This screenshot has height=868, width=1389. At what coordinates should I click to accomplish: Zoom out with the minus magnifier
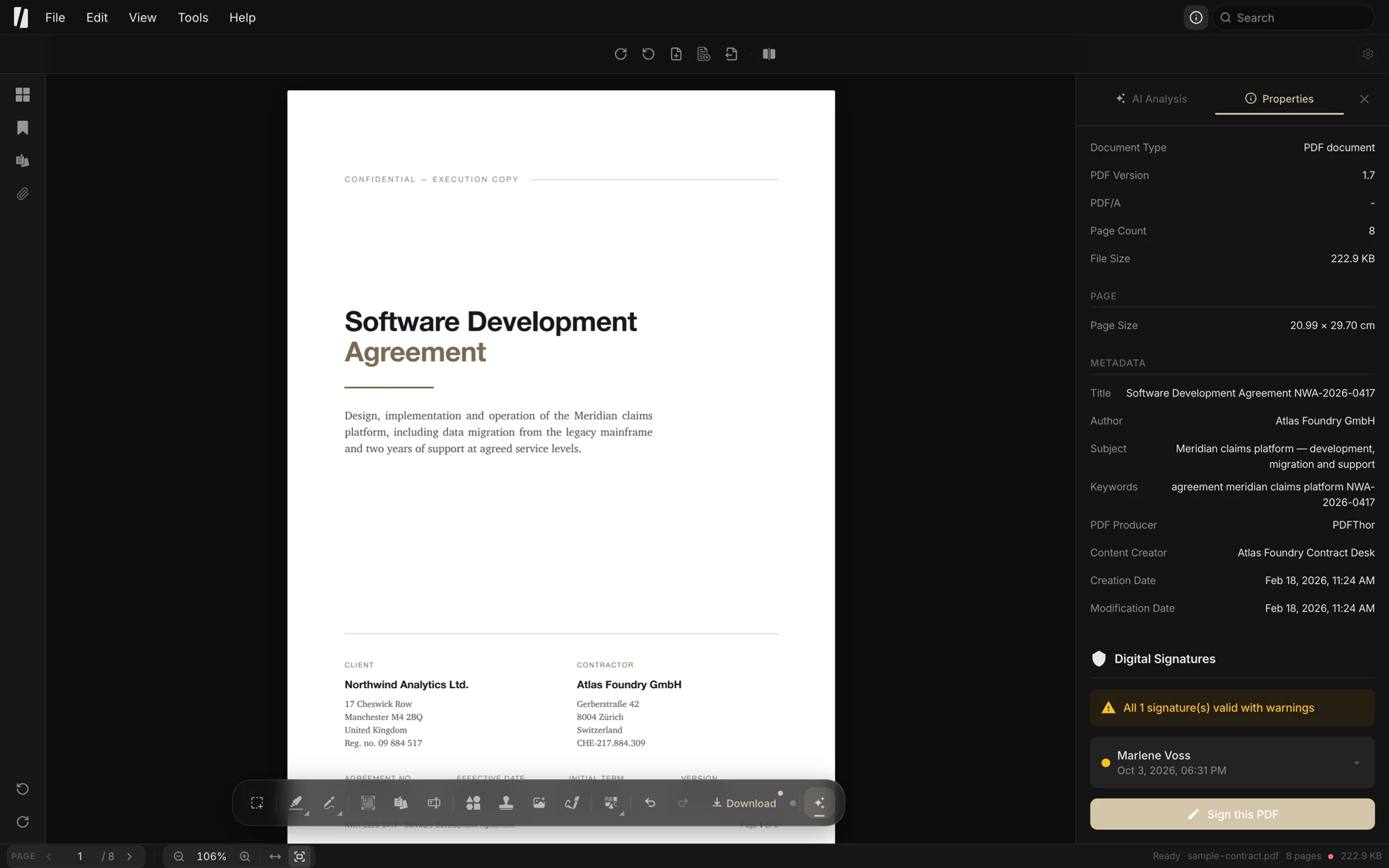point(178,856)
